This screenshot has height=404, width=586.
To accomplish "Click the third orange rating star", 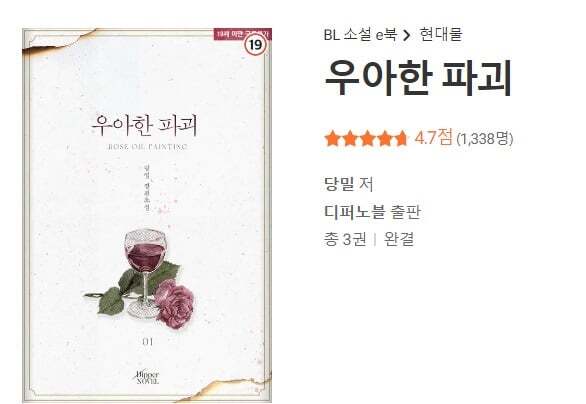I will click(x=367, y=138).
